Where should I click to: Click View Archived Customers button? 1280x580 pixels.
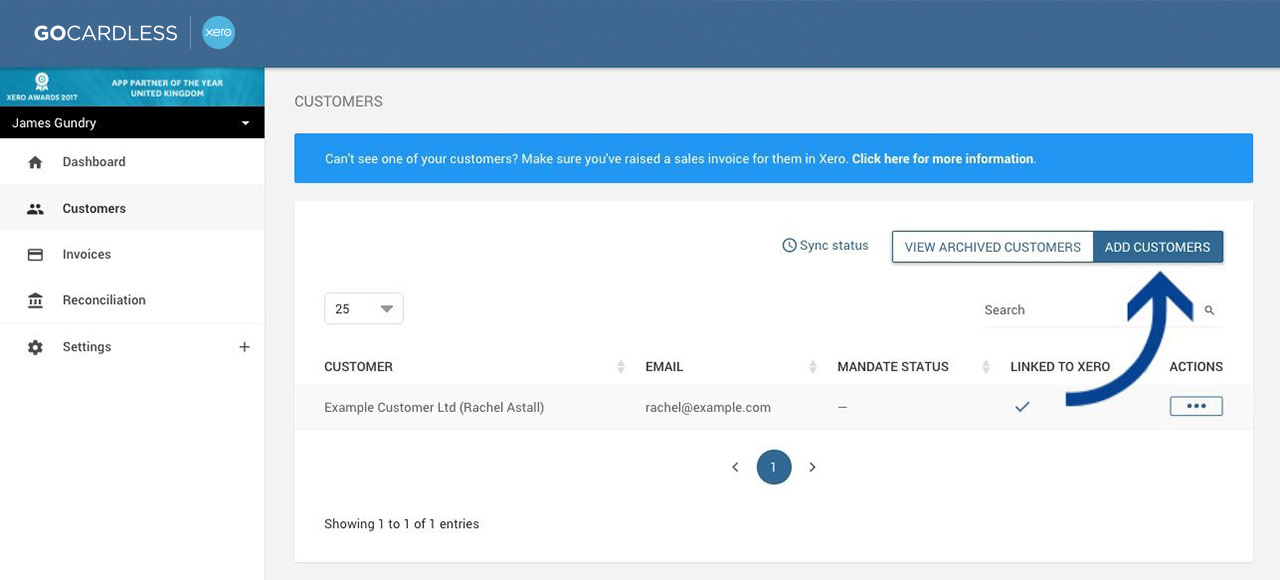[993, 247]
